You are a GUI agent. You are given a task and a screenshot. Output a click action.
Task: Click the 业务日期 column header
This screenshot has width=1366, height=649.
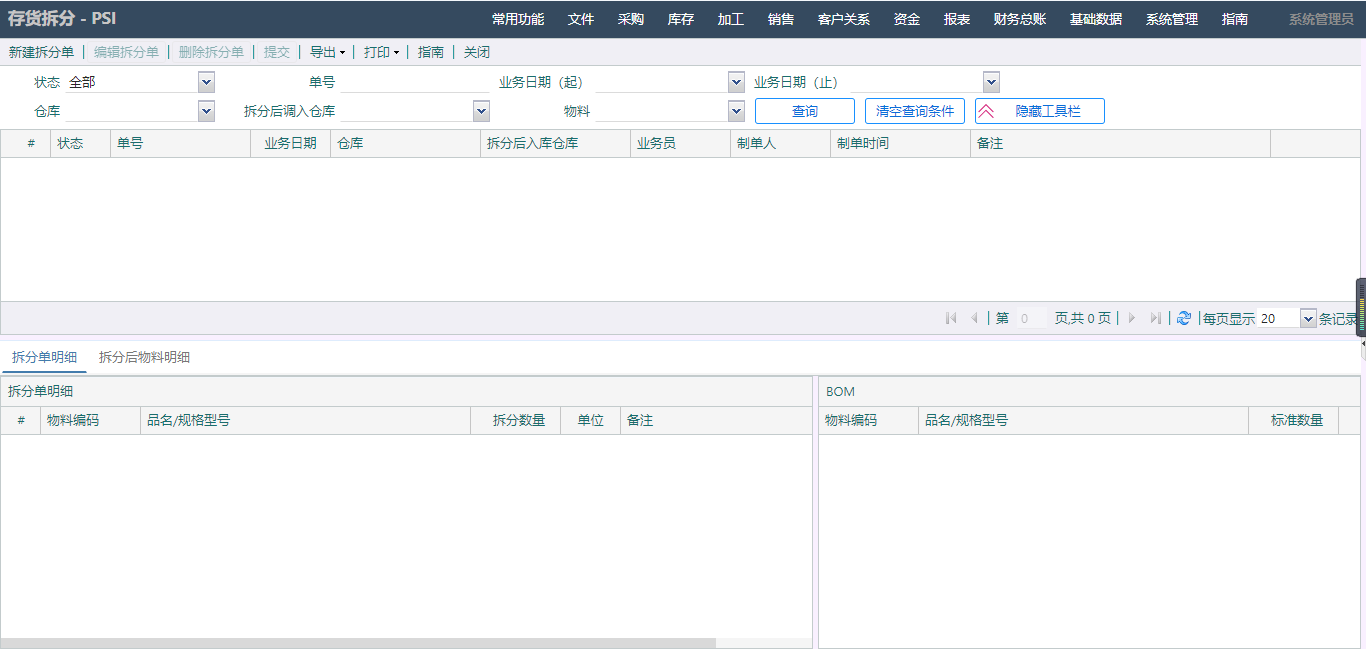pyautogui.click(x=290, y=143)
